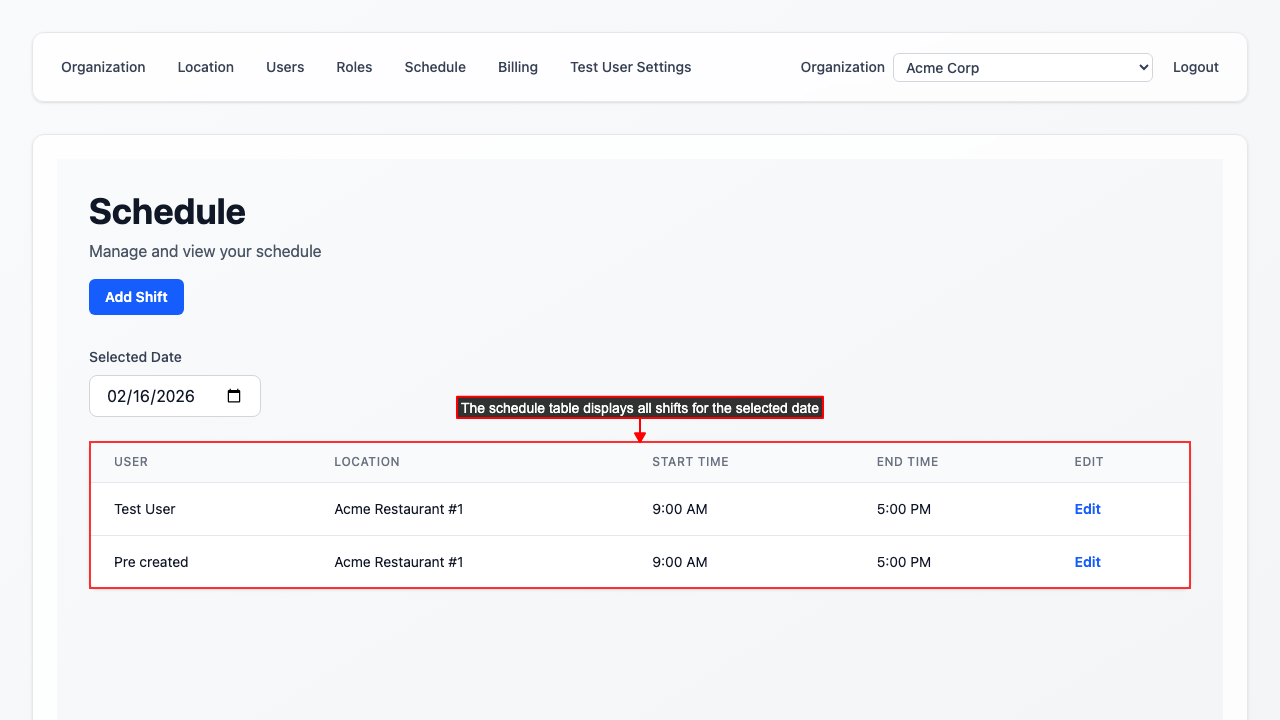Edit the Test User shift
The width and height of the screenshot is (1280, 720).
click(x=1087, y=509)
